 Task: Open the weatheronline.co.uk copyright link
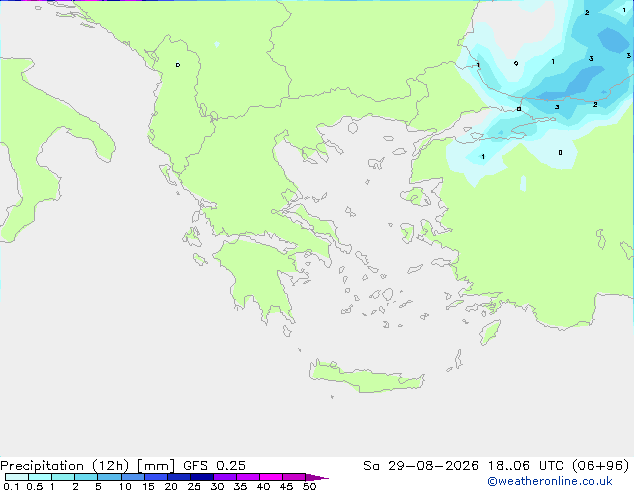[550, 481]
